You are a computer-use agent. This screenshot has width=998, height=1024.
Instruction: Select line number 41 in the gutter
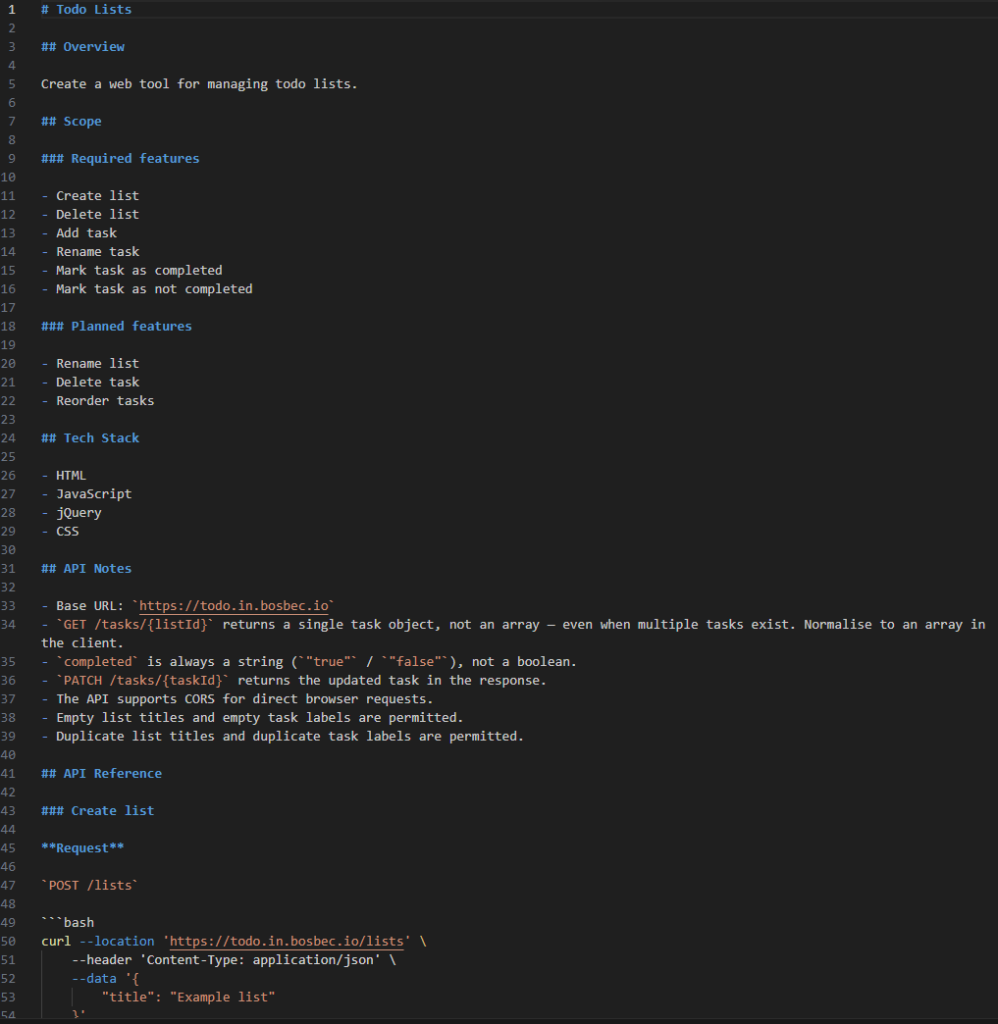[10, 773]
